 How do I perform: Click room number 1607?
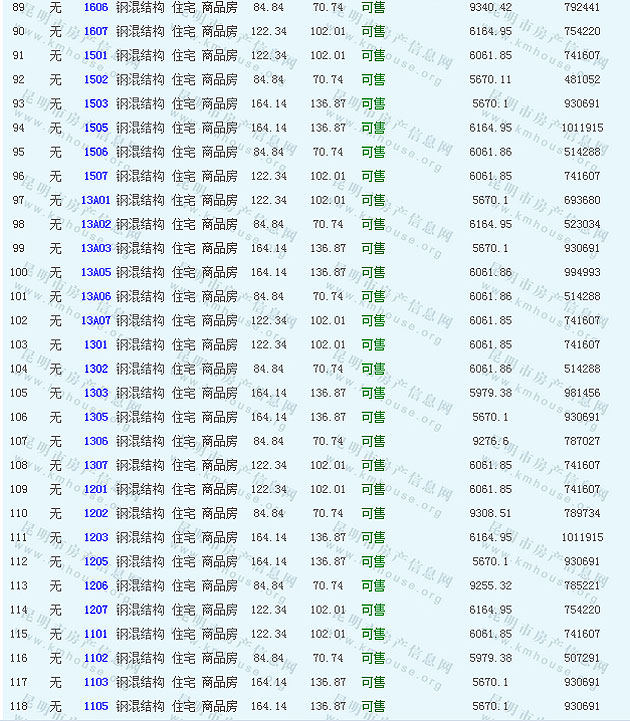pyautogui.click(x=96, y=31)
